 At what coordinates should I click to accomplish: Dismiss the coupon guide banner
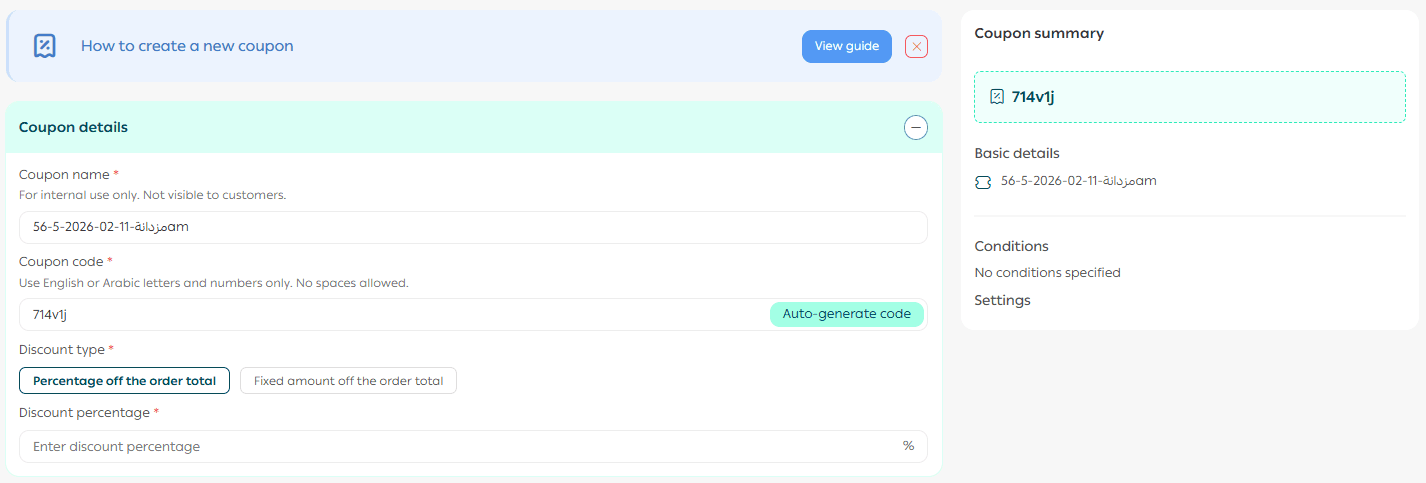916,46
